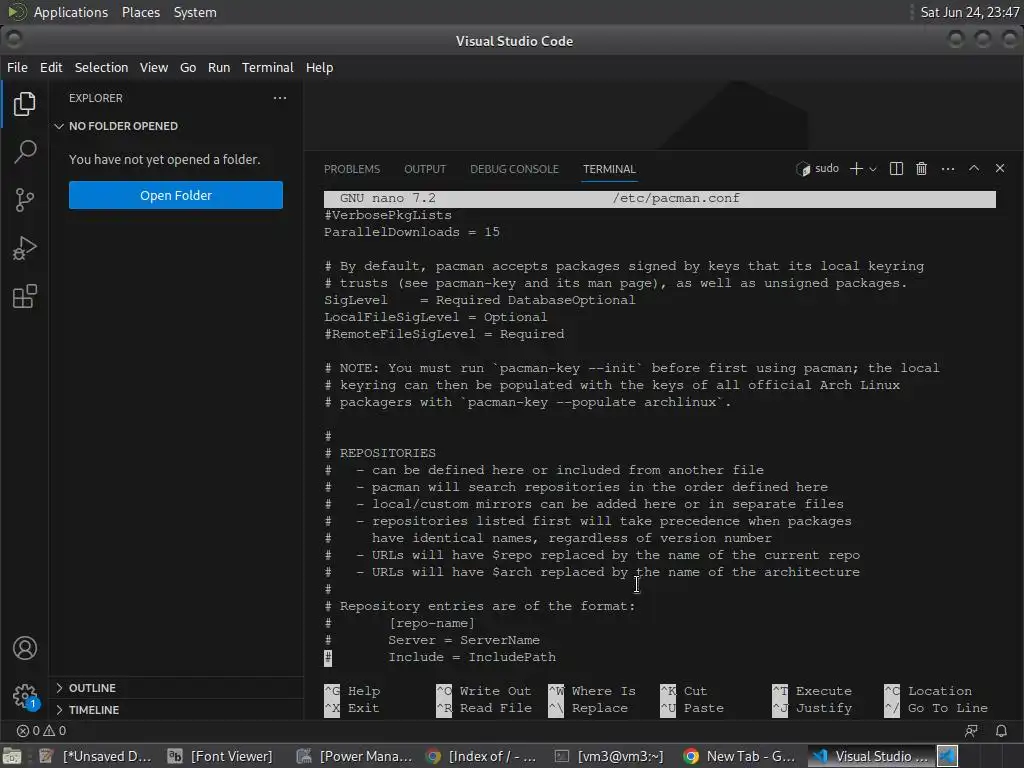Viewport: 1024px width, 768px height.
Task: Close the terminal panel
Action: (x=1000, y=168)
